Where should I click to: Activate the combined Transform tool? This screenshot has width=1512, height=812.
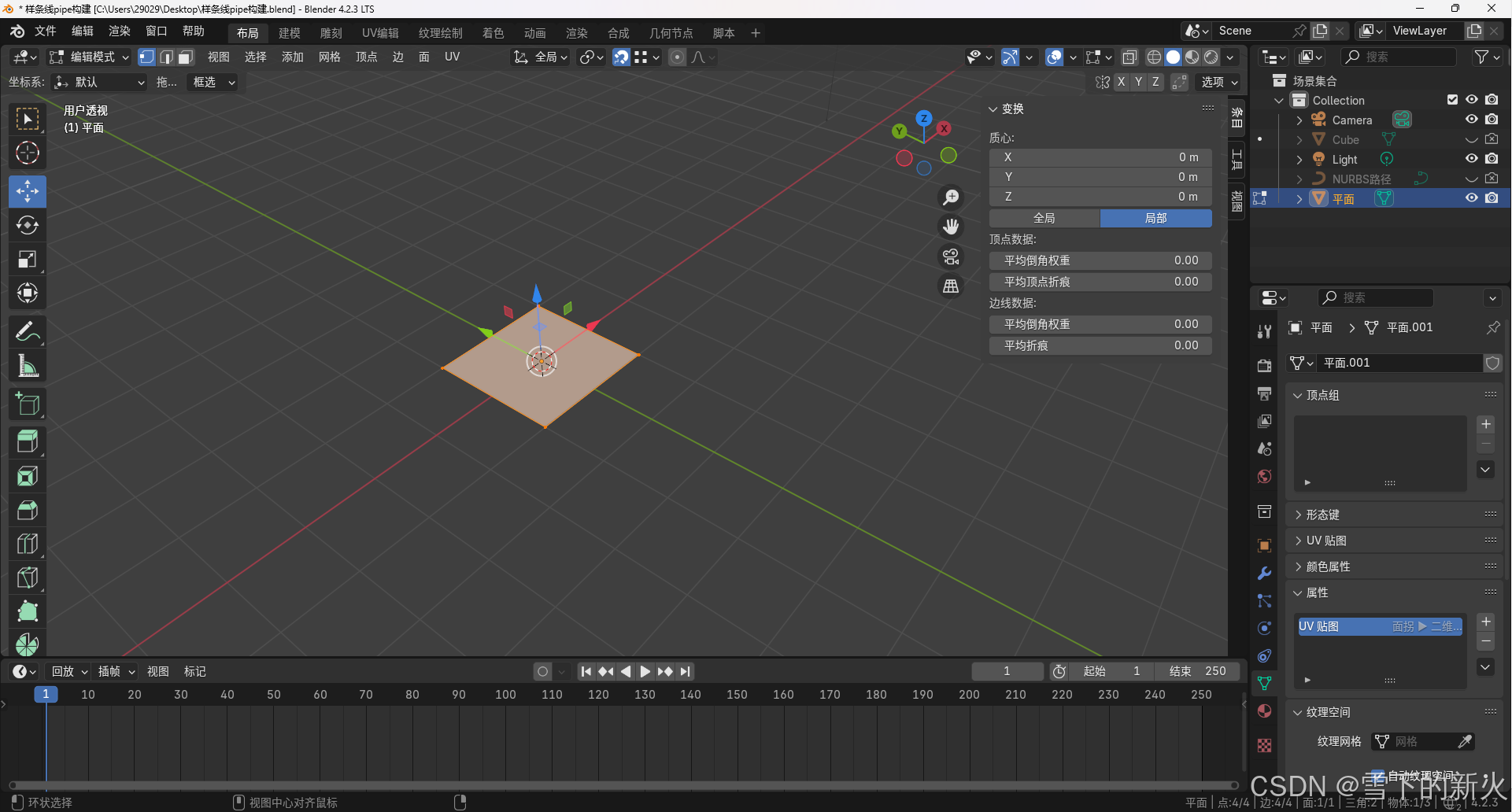tap(28, 293)
